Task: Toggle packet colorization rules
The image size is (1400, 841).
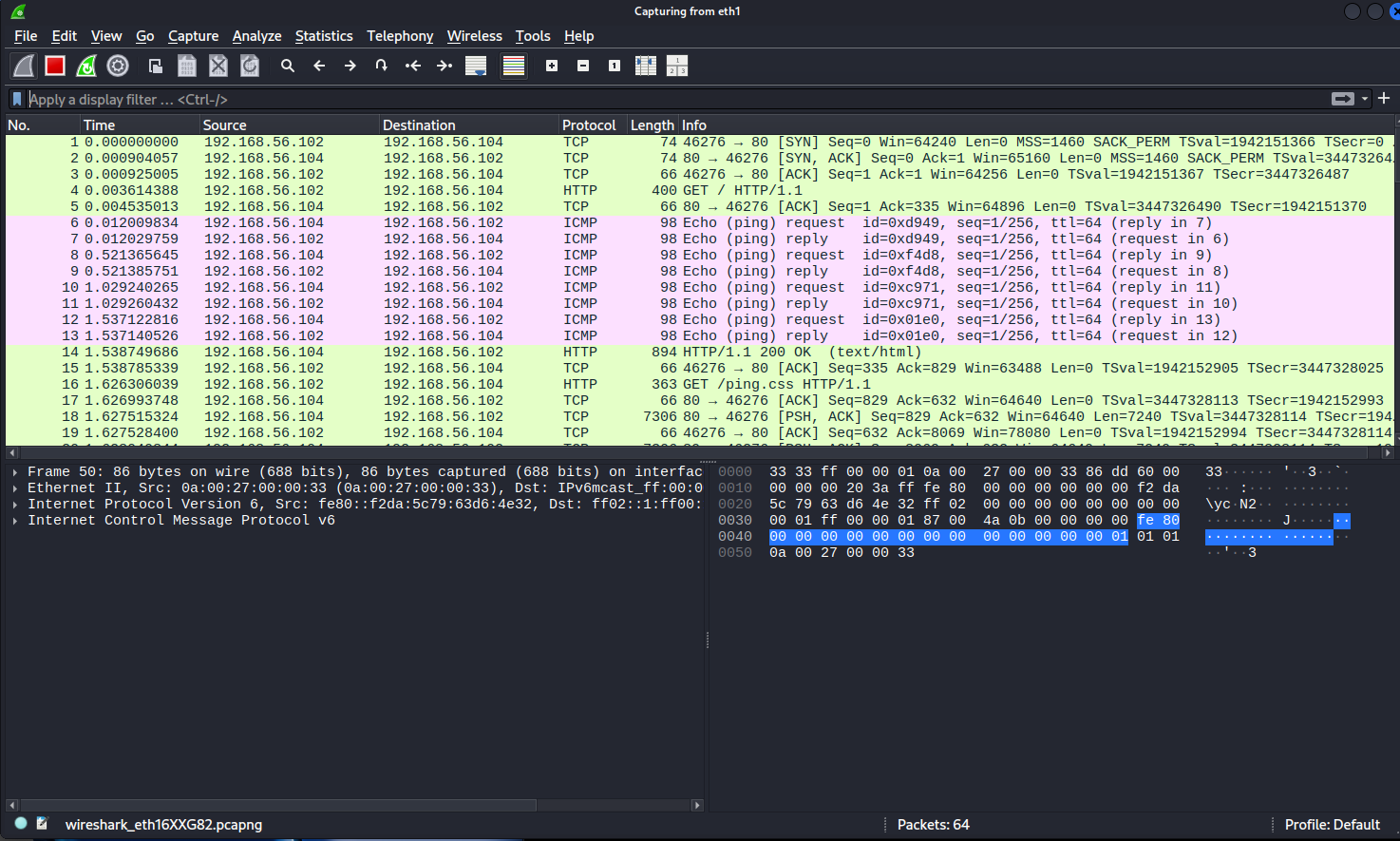Action: pos(514,66)
